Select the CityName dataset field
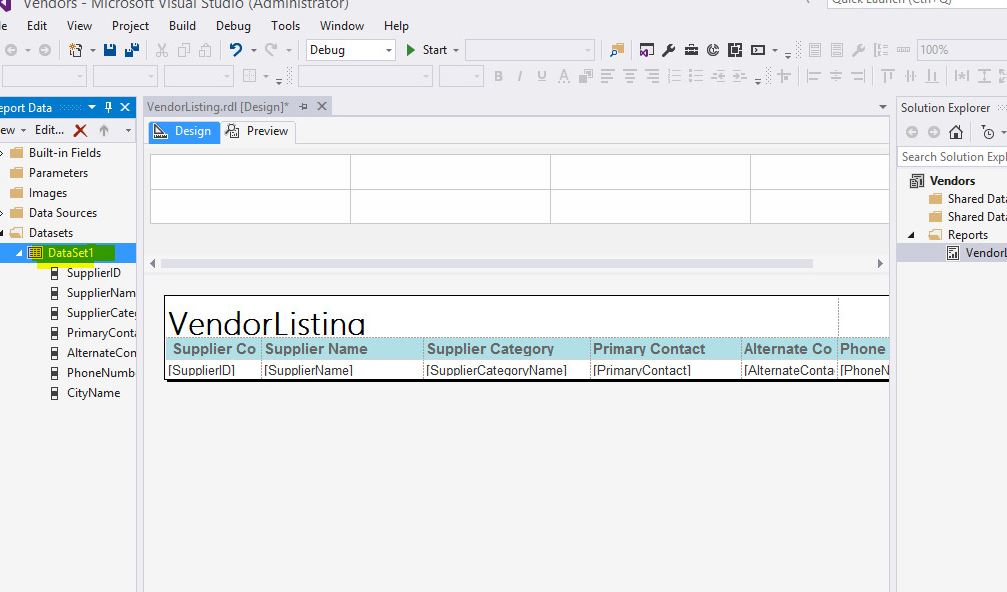The image size is (1007, 592). (x=93, y=393)
